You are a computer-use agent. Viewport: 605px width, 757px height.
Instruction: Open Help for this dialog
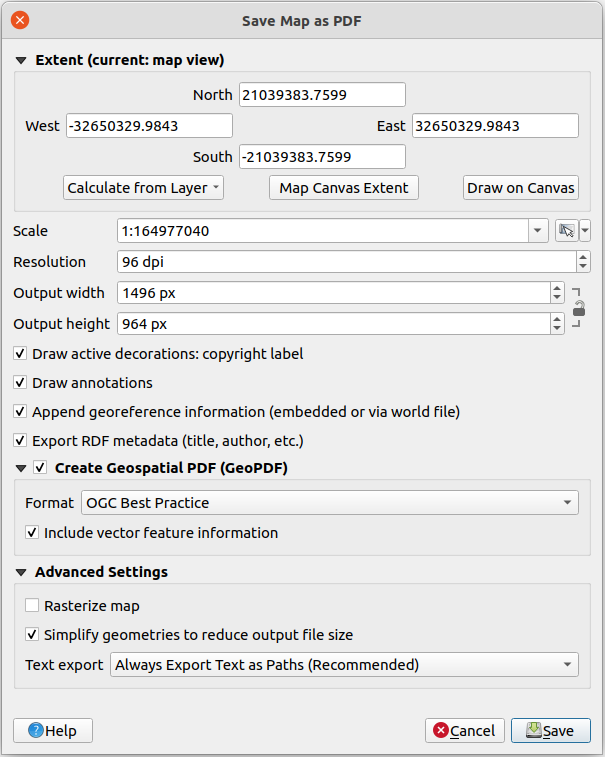[x=52, y=731]
